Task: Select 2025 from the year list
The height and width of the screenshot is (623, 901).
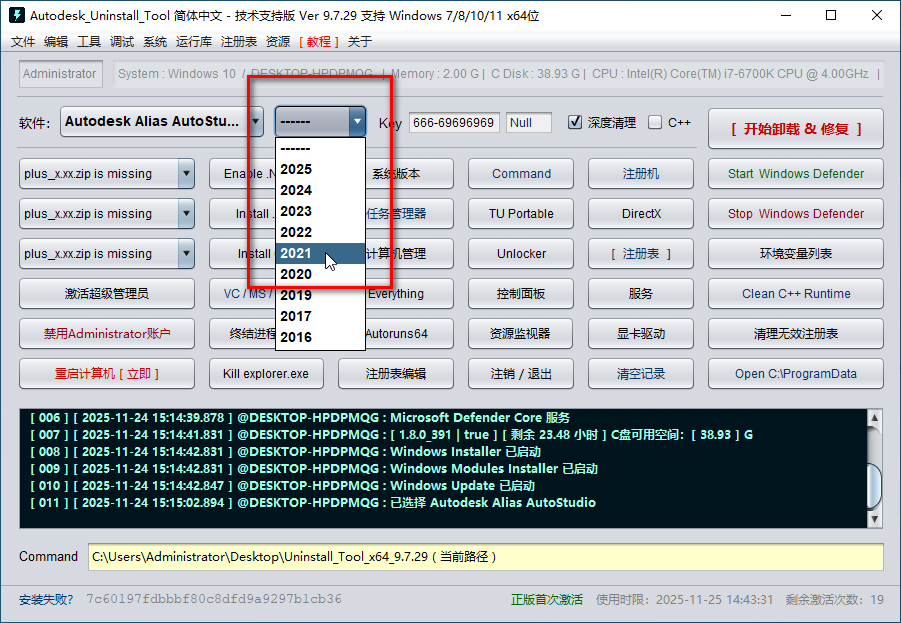Action: click(320, 169)
